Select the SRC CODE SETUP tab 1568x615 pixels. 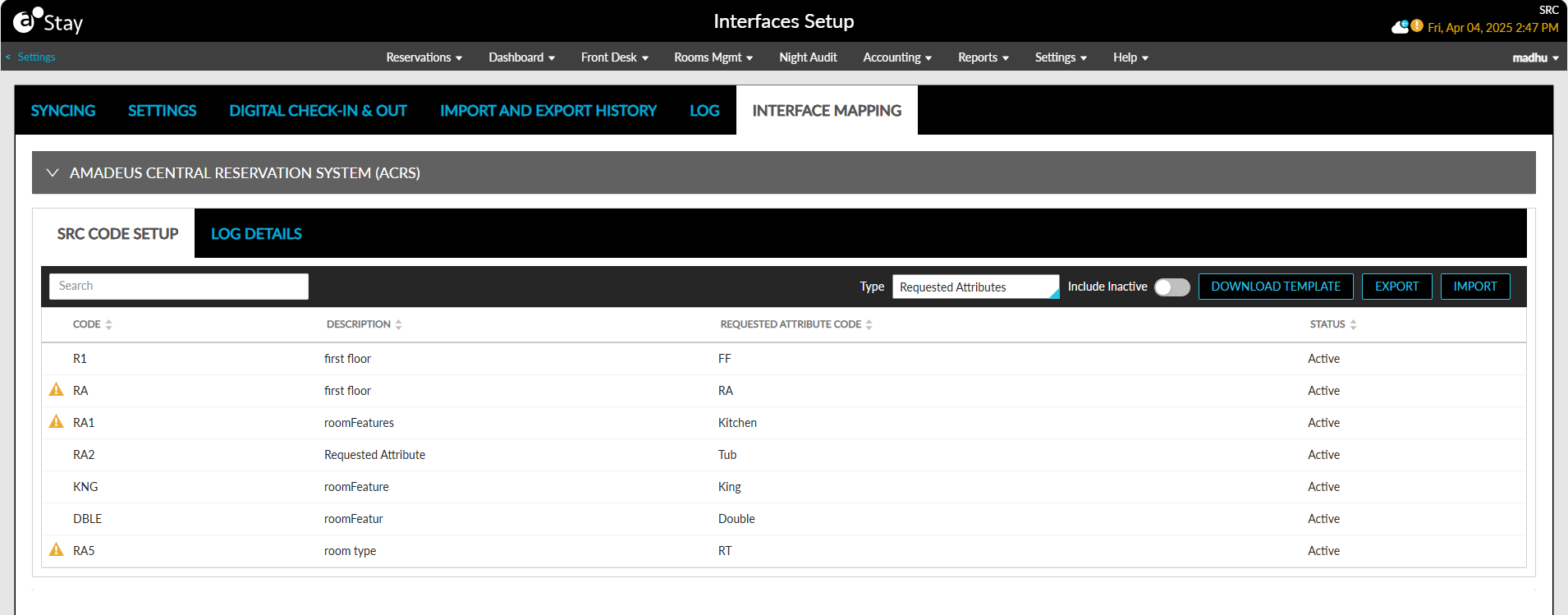pyautogui.click(x=117, y=233)
